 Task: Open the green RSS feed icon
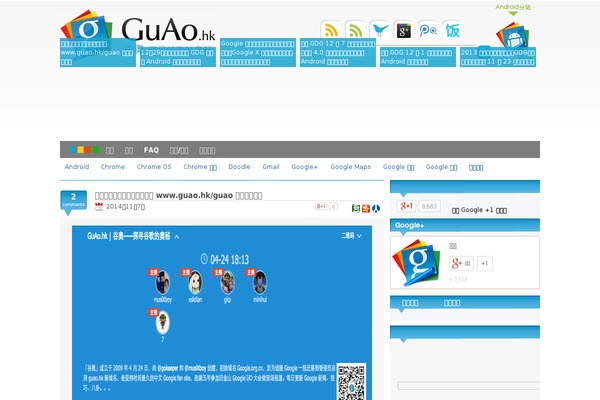(x=355, y=30)
